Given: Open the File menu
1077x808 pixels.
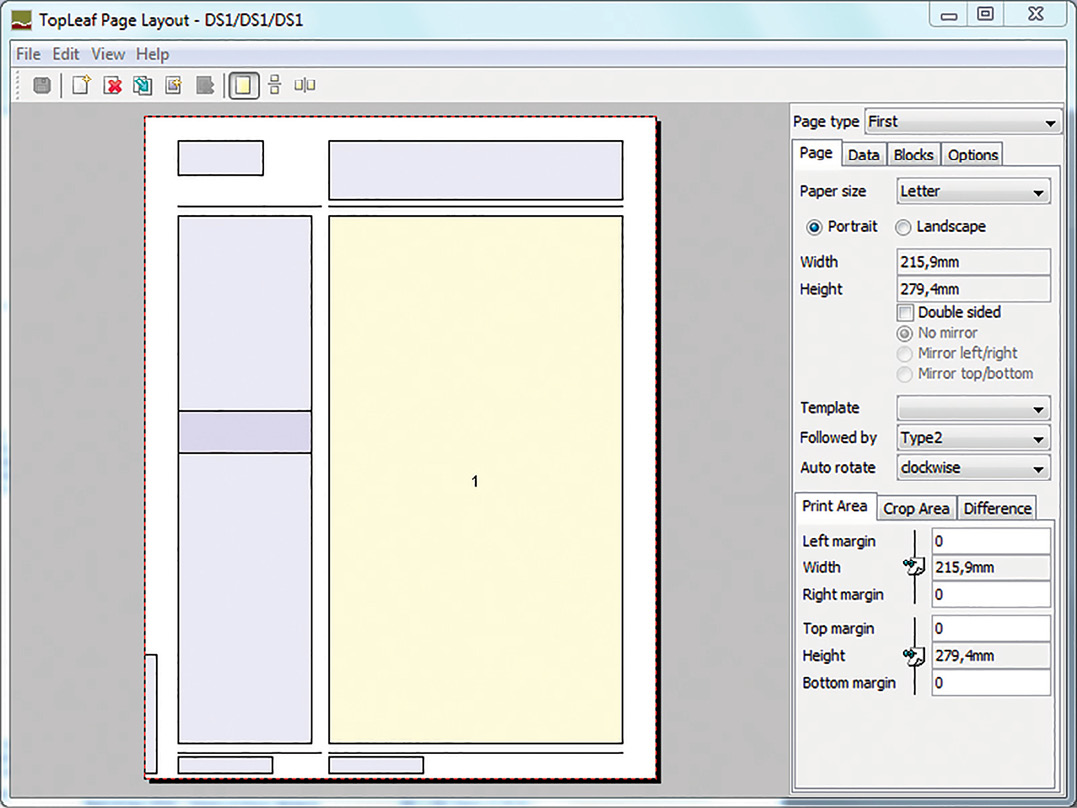Looking at the screenshot, I should pos(28,54).
